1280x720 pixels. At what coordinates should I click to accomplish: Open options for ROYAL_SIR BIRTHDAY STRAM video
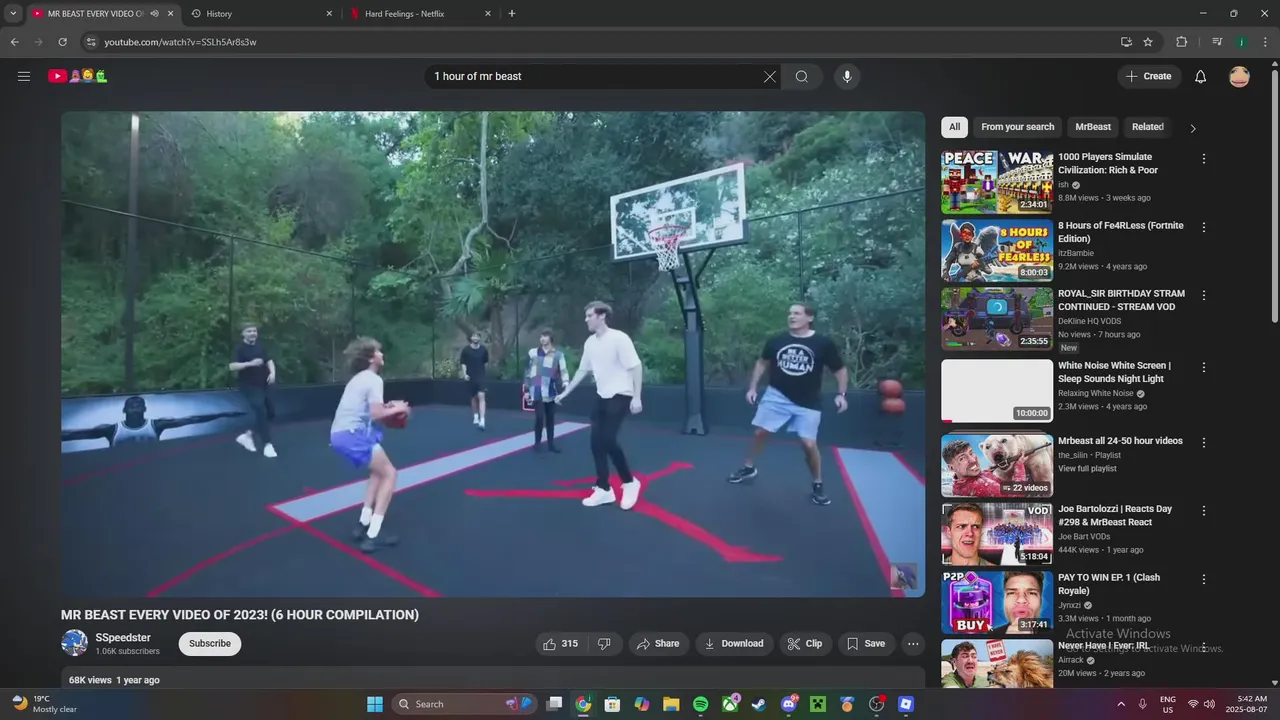point(1204,295)
